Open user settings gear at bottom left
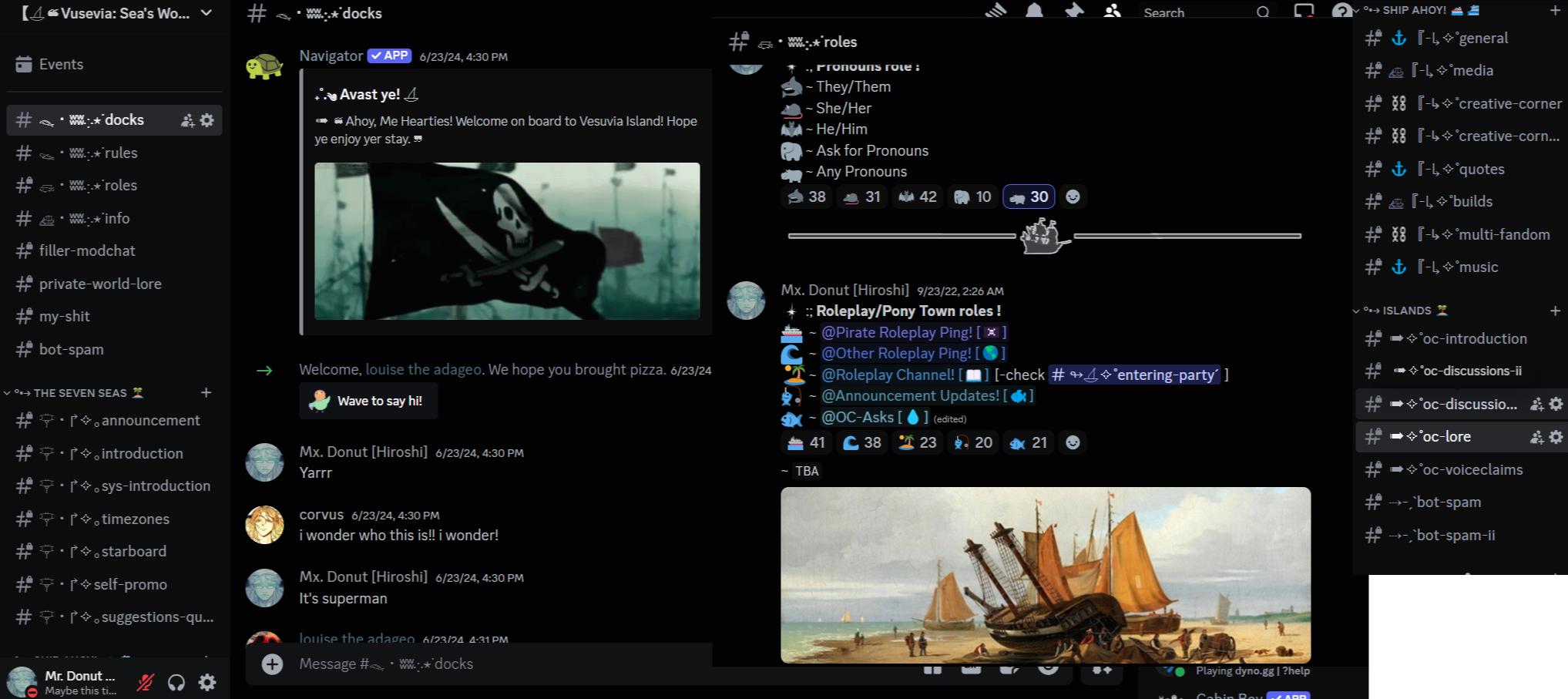The width and height of the screenshot is (1568, 699). pyautogui.click(x=207, y=682)
